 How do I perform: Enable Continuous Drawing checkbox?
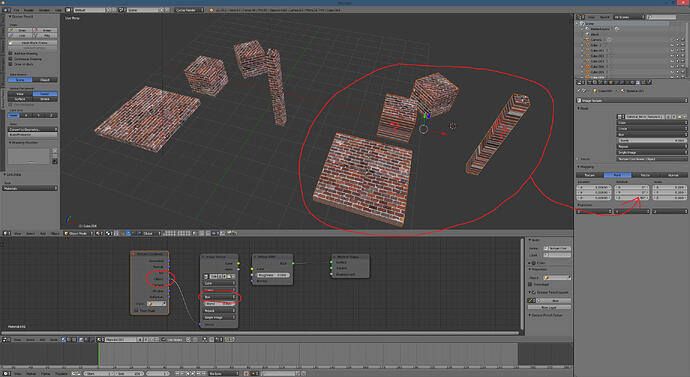[x=11, y=59]
